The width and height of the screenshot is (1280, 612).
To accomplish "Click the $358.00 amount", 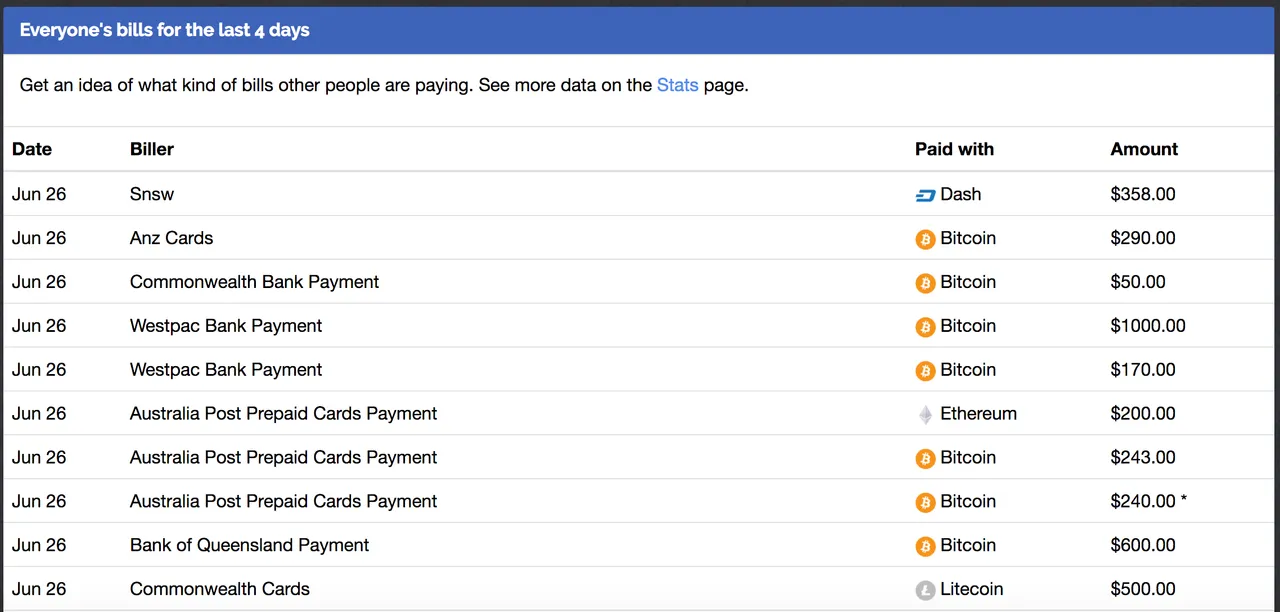I will (1143, 194).
